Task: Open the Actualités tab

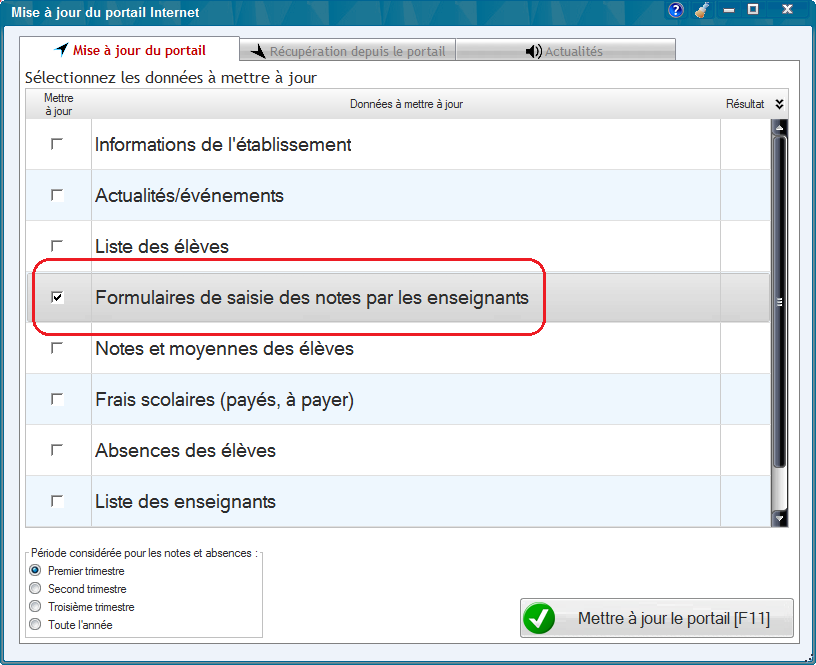Action: pyautogui.click(x=565, y=51)
